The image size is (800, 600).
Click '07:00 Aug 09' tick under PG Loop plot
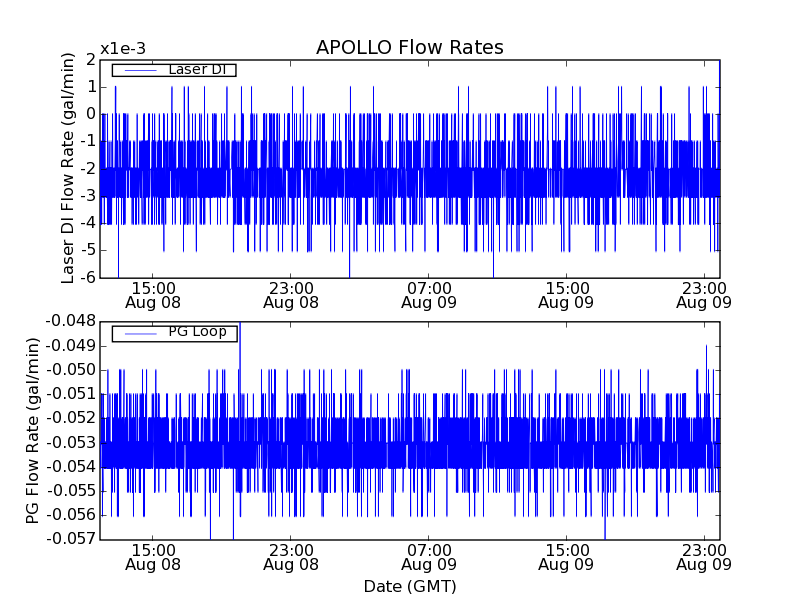[429, 558]
